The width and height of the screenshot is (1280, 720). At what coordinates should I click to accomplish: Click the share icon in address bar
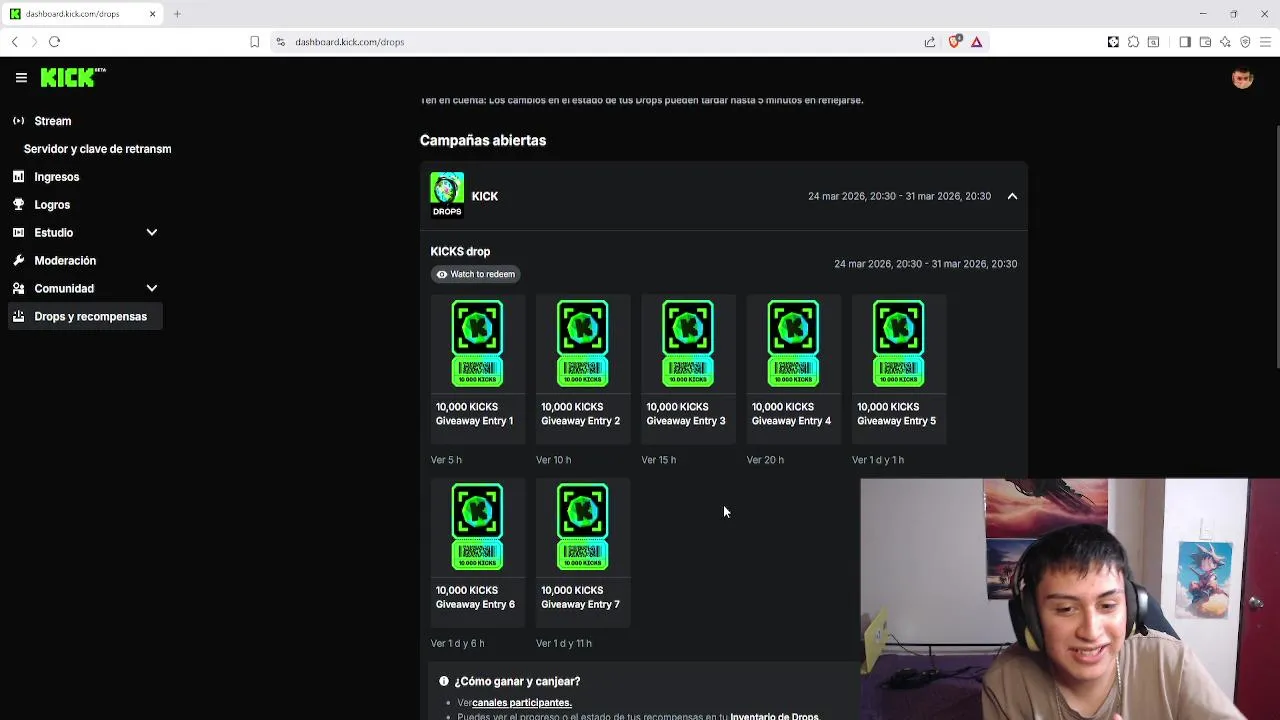point(930,42)
